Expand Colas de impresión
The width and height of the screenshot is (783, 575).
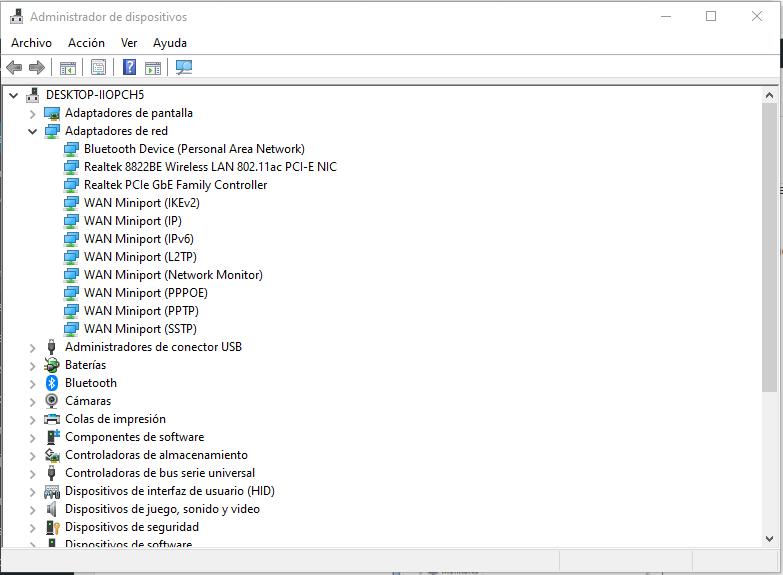point(32,420)
